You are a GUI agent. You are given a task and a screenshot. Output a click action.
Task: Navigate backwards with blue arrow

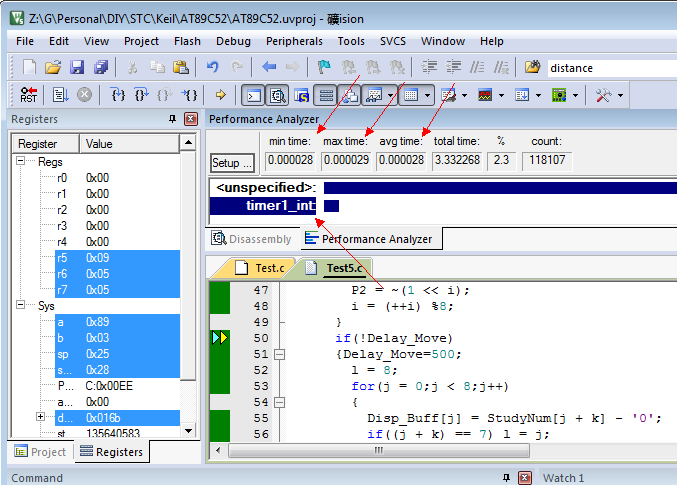(269, 67)
